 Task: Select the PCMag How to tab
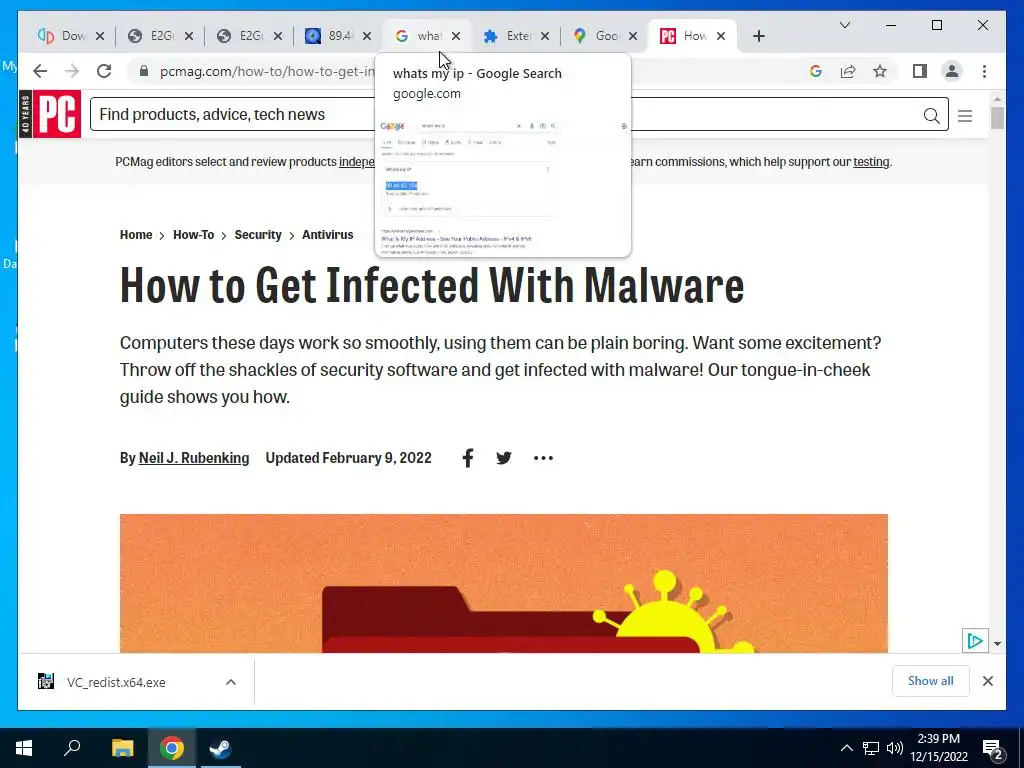684,36
